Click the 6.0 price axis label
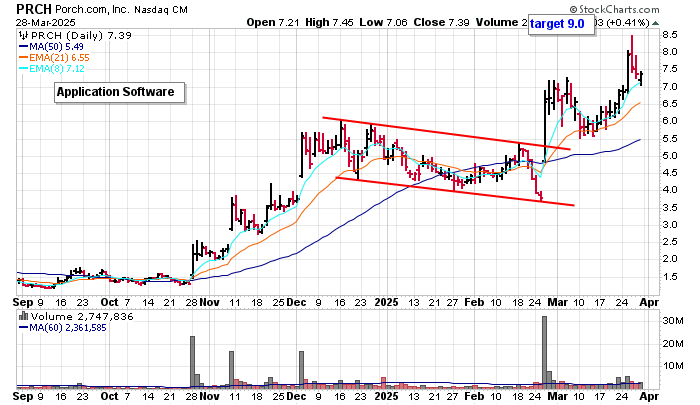The width and height of the screenshot is (700, 405). point(670,121)
